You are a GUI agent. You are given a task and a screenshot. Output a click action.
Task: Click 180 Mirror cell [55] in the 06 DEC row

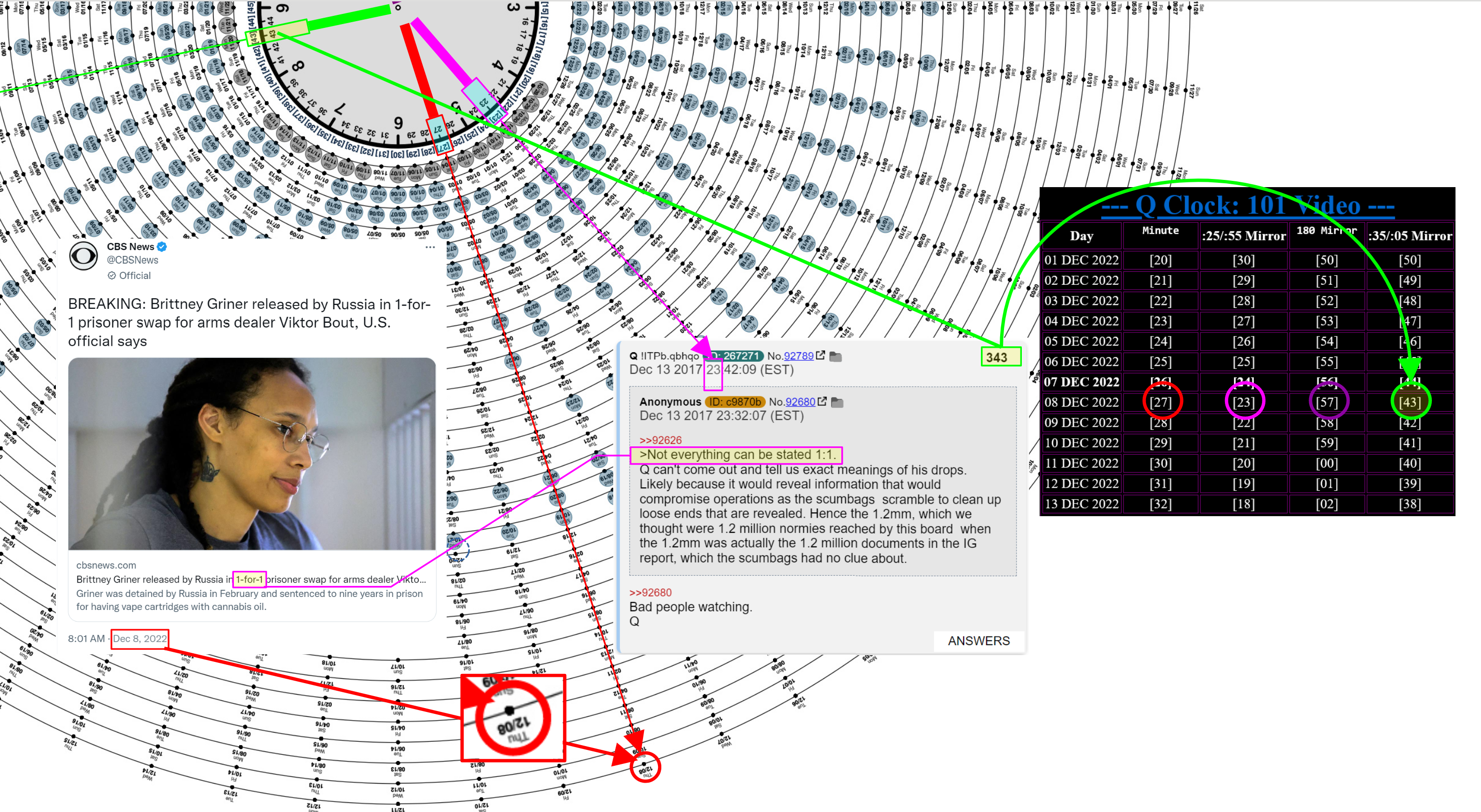pos(1326,362)
